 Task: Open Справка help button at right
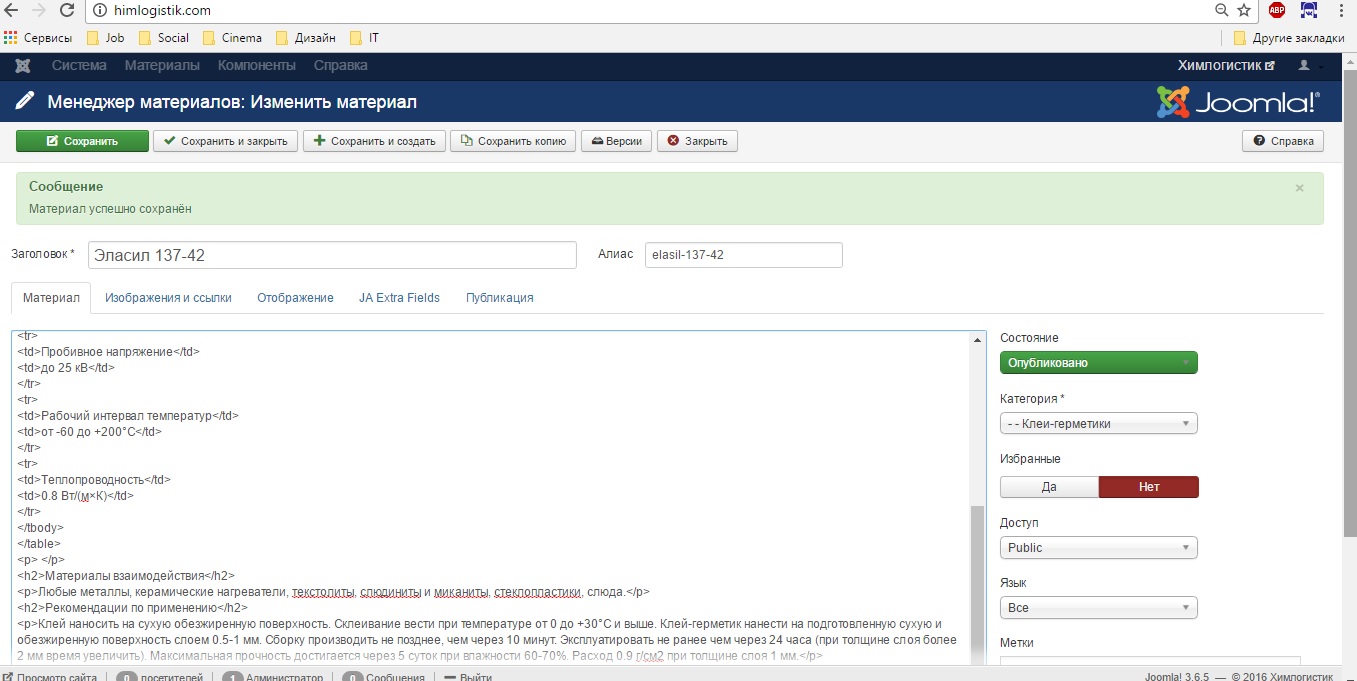tap(1283, 141)
